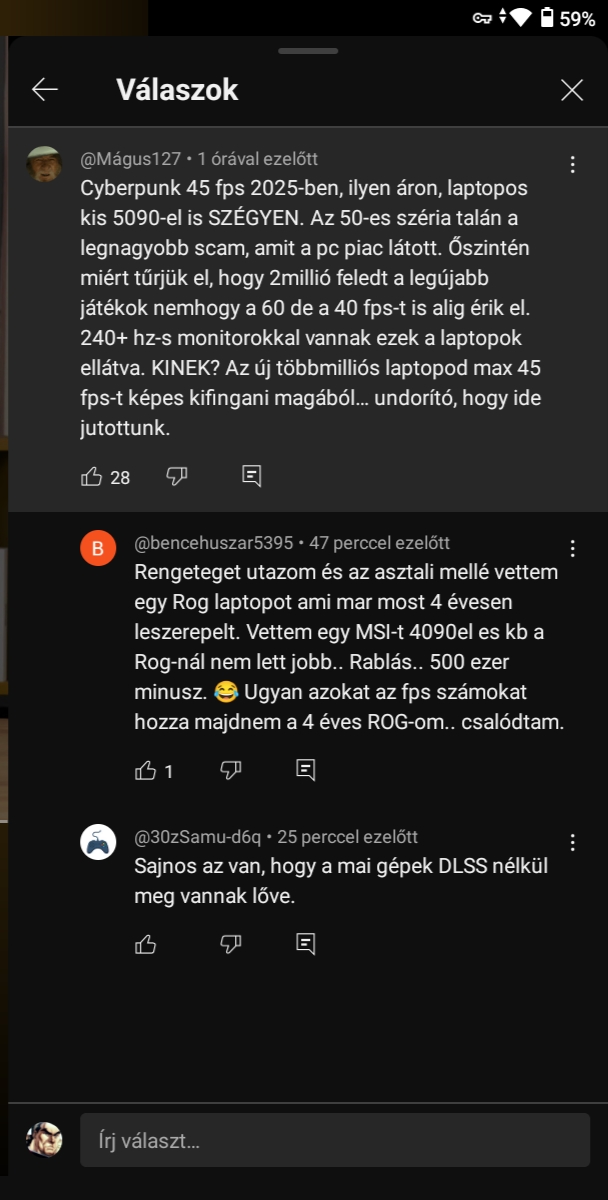Viewport: 608px width, 1200px height.
Task: Like 30zSamu-d6q's DLSS reply
Action: click(146, 943)
